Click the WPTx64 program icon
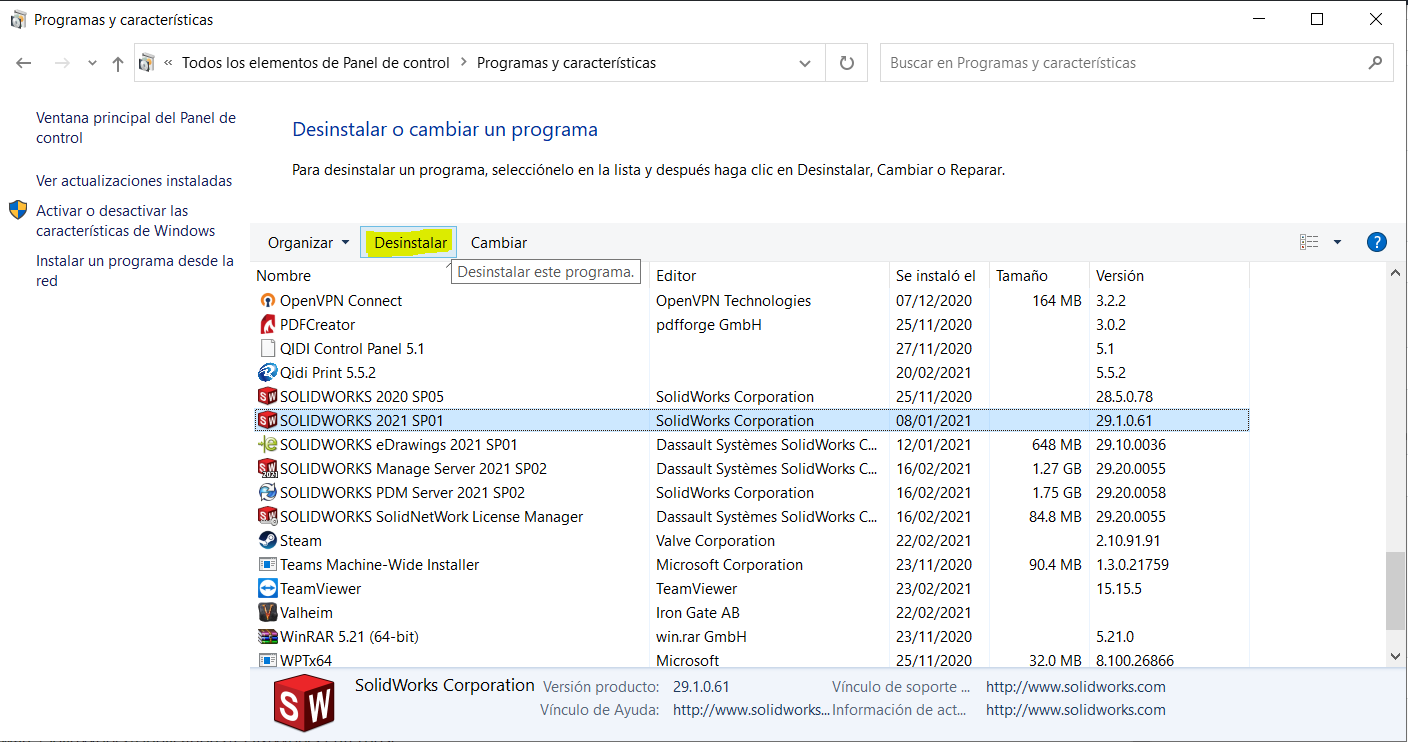Viewport: 1408px width, 742px height. pyautogui.click(x=267, y=660)
